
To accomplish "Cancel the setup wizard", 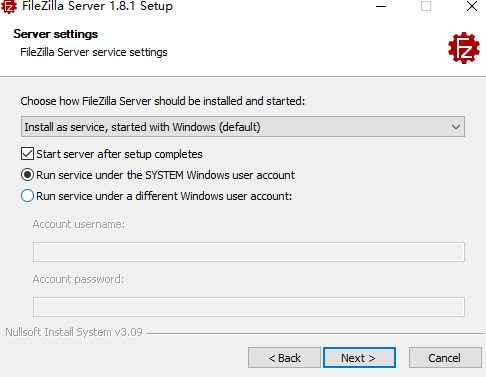I will [x=445, y=358].
